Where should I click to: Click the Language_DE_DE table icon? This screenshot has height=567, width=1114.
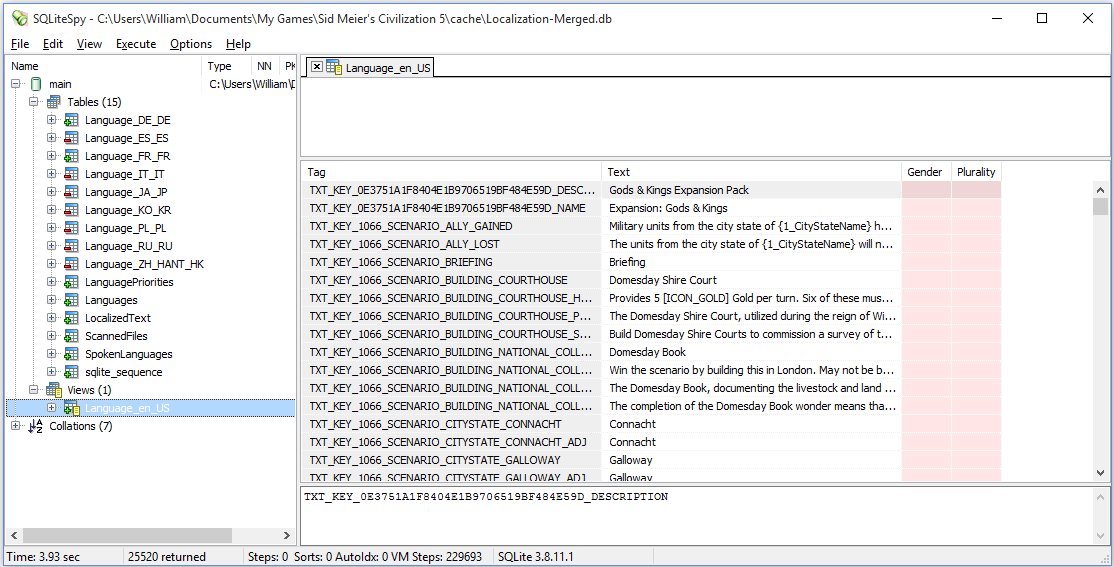pos(71,120)
